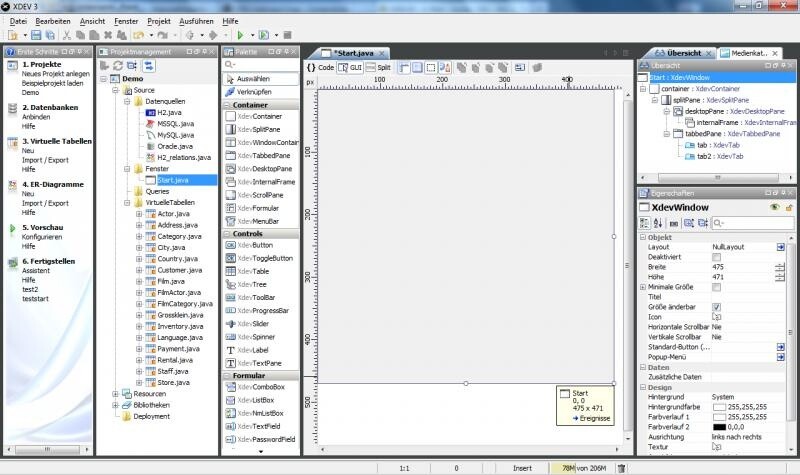
Task: Click the trash icon in status bar
Action: coord(621,467)
